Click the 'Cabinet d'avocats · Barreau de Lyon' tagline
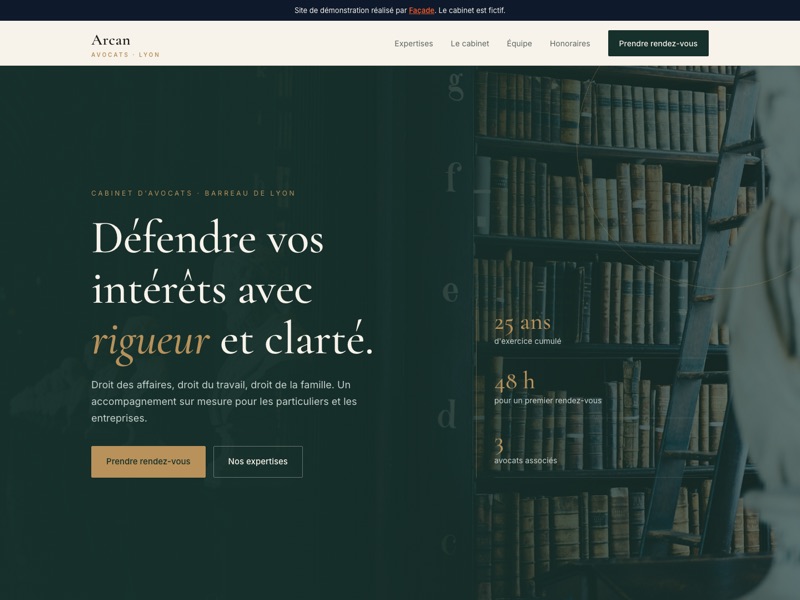 [193, 193]
